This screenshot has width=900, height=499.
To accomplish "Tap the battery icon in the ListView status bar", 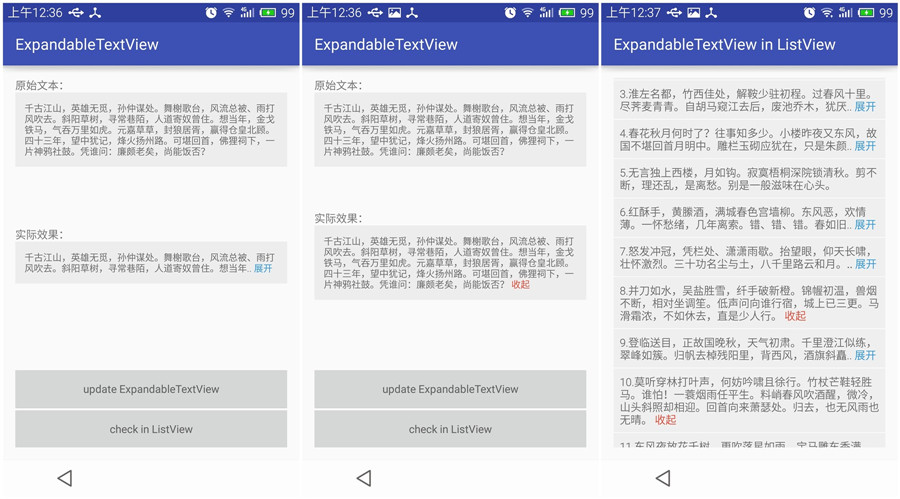I will [x=866, y=13].
